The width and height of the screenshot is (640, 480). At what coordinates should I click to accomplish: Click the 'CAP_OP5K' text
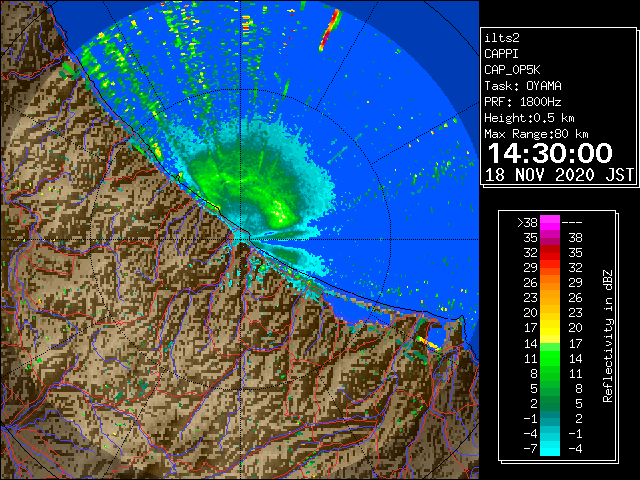(512, 70)
